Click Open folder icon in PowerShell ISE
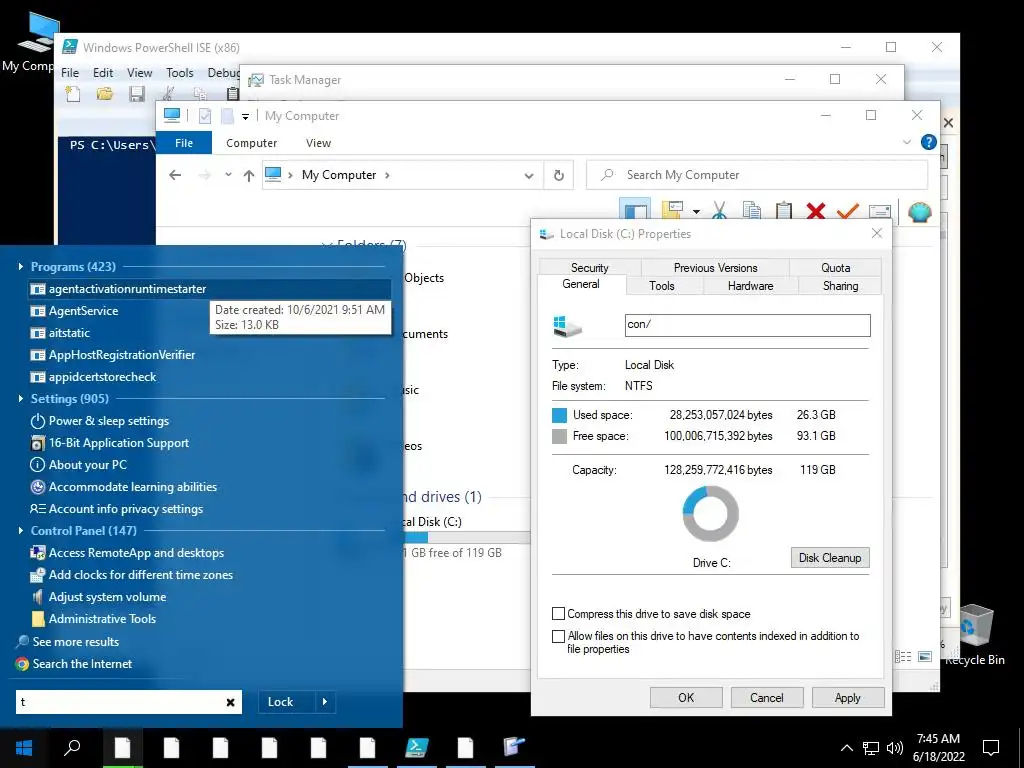The height and width of the screenshot is (768, 1024). [104, 94]
